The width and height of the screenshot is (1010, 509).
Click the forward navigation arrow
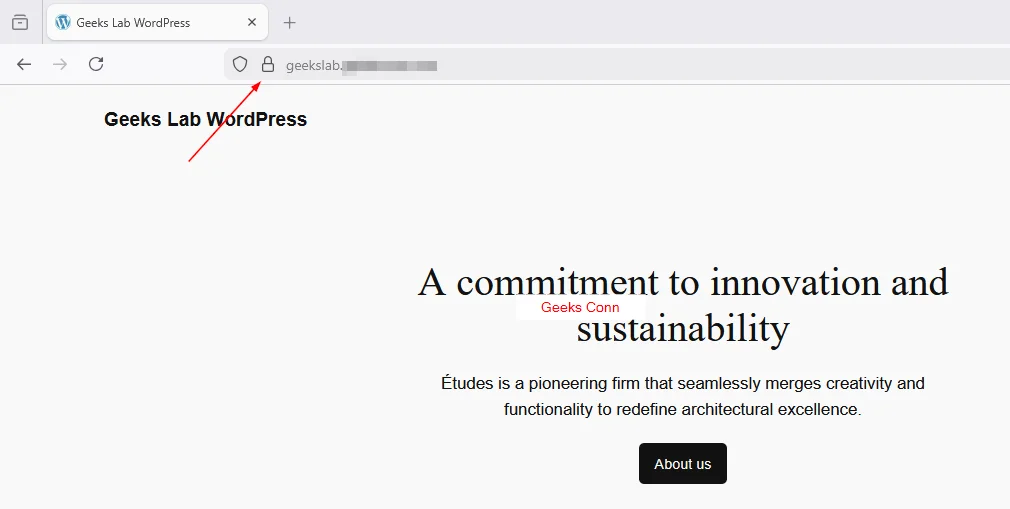[60, 64]
